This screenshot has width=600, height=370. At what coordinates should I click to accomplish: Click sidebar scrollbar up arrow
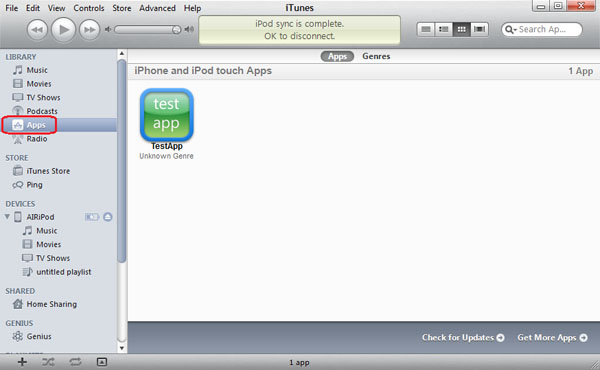[x=122, y=54]
